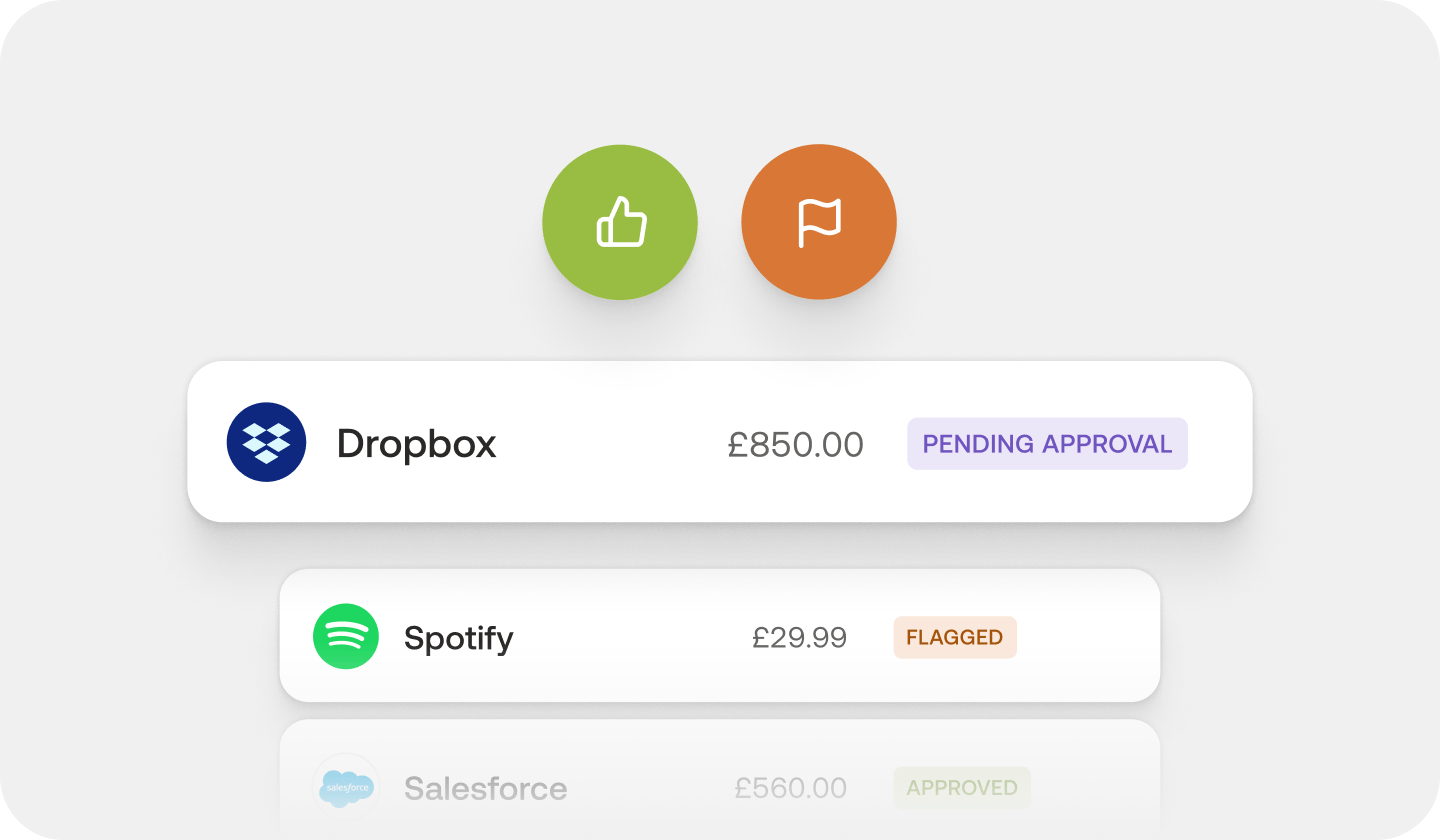Image resolution: width=1440 pixels, height=840 pixels.
Task: Open the Salesforce merchant name
Action: [x=485, y=788]
